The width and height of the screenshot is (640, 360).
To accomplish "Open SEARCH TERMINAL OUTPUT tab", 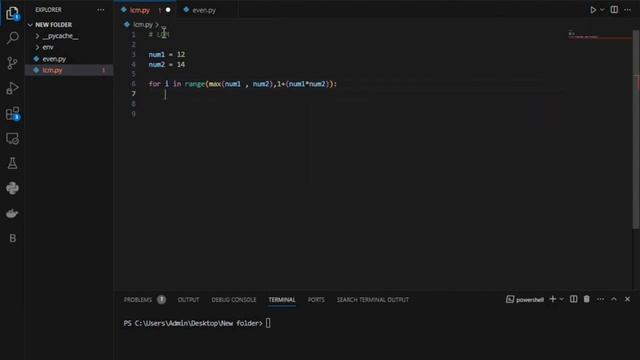I will (372, 300).
